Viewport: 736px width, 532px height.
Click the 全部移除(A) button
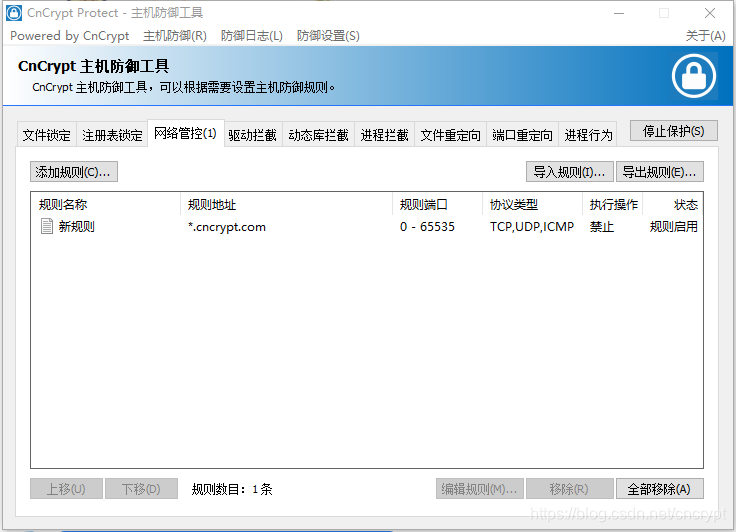coord(659,489)
